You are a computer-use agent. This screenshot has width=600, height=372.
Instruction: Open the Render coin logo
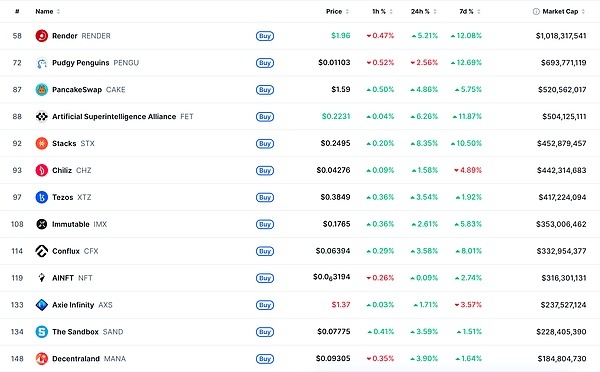(x=42, y=36)
